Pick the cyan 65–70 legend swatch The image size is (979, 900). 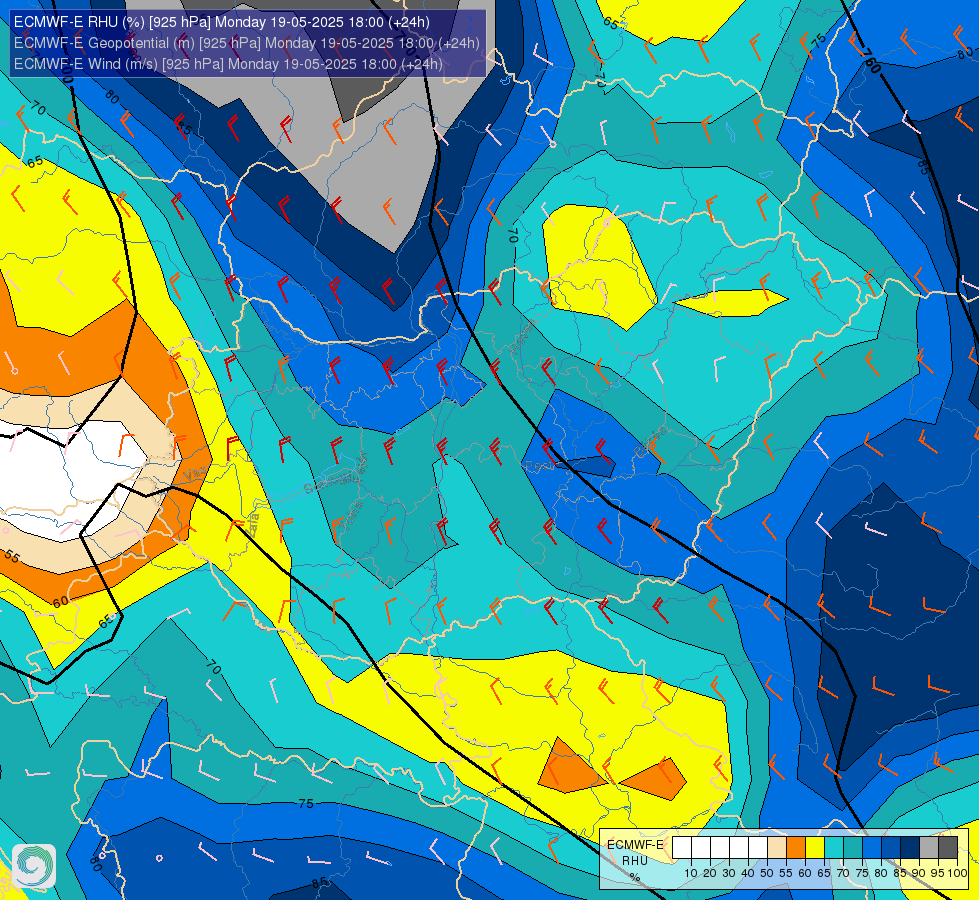[834, 847]
